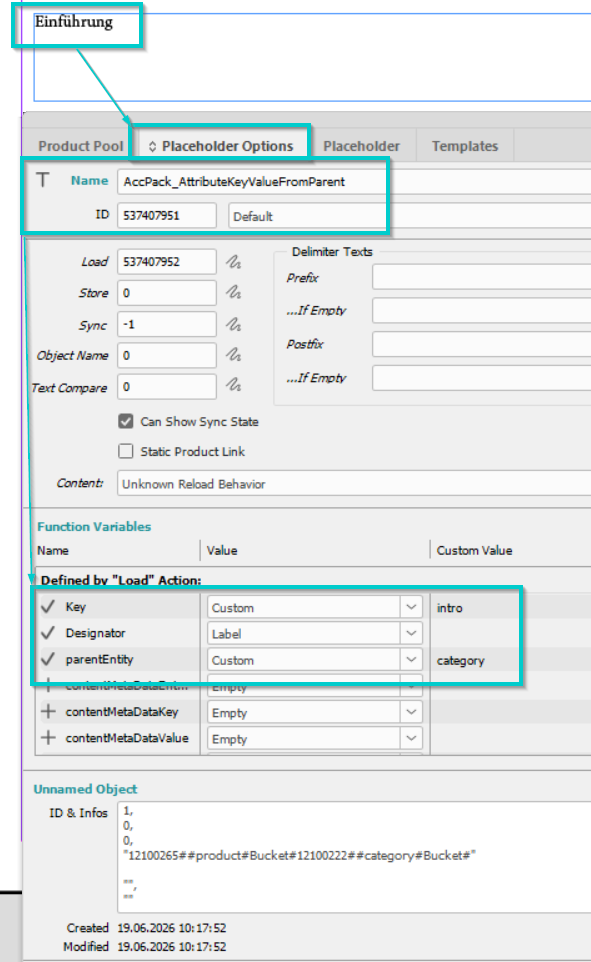The height and width of the screenshot is (962, 591).
Task: Click the plus icon next to contentMetaDataValue
Action: click(x=48, y=737)
